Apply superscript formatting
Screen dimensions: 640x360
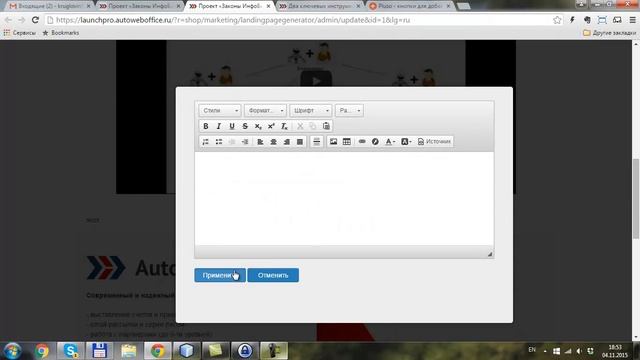click(271, 126)
